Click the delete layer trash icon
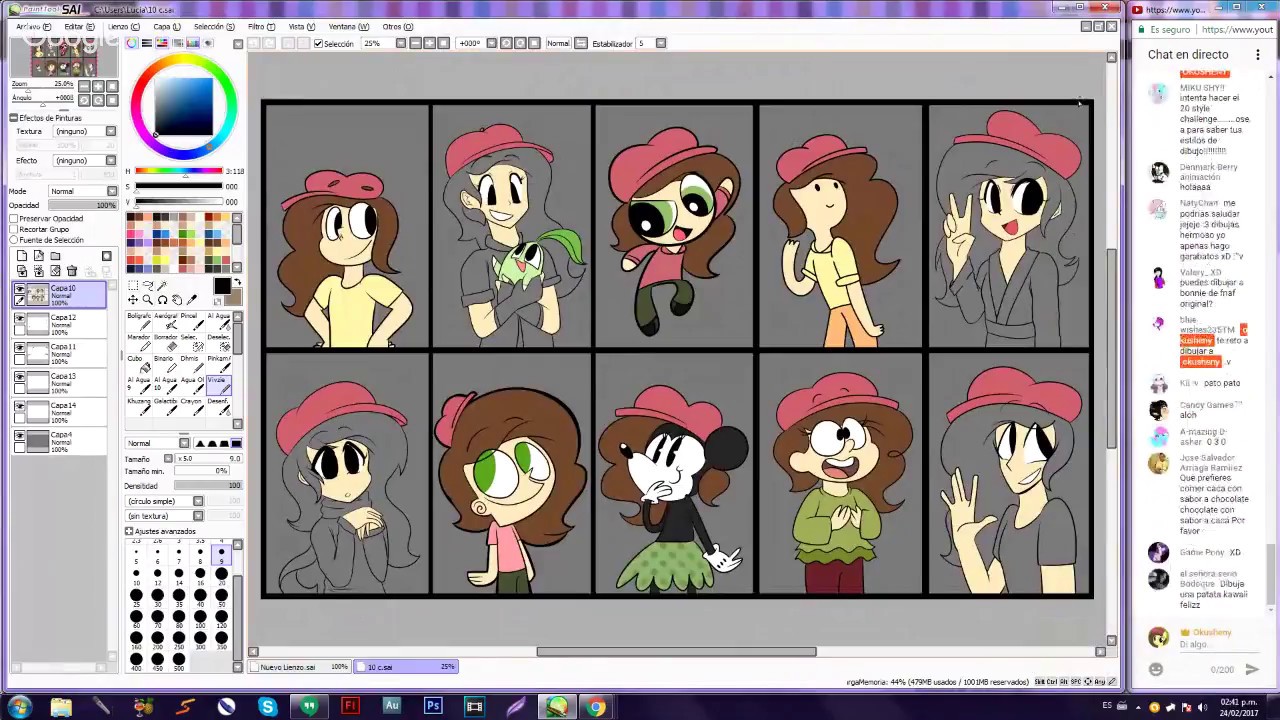This screenshot has height=720, width=1280. pyautogui.click(x=71, y=271)
